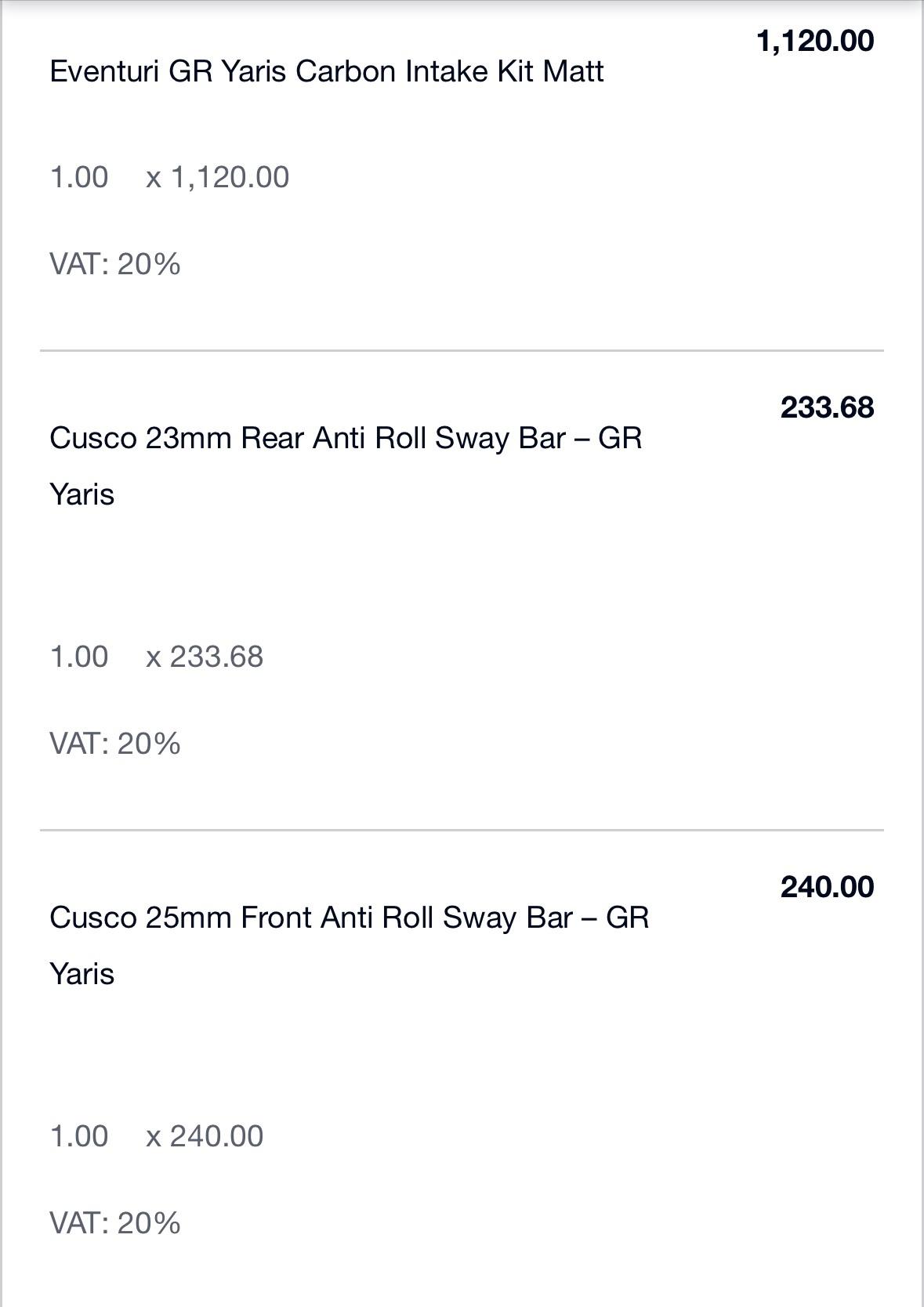The image size is (924, 1307).
Task: Click the unit price x 240.00
Action: point(205,1136)
